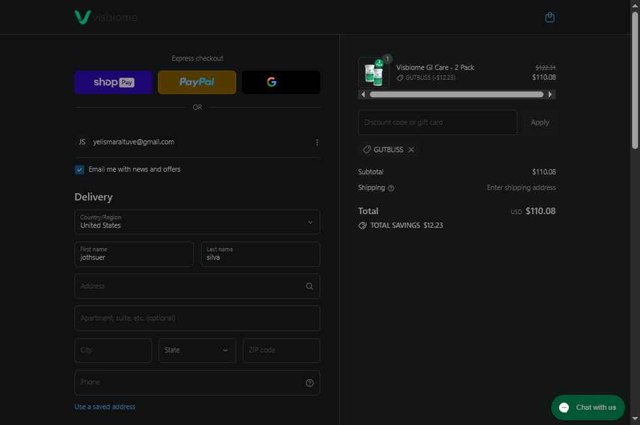Focus the City input field
This screenshot has height=425, width=640.
113,350
